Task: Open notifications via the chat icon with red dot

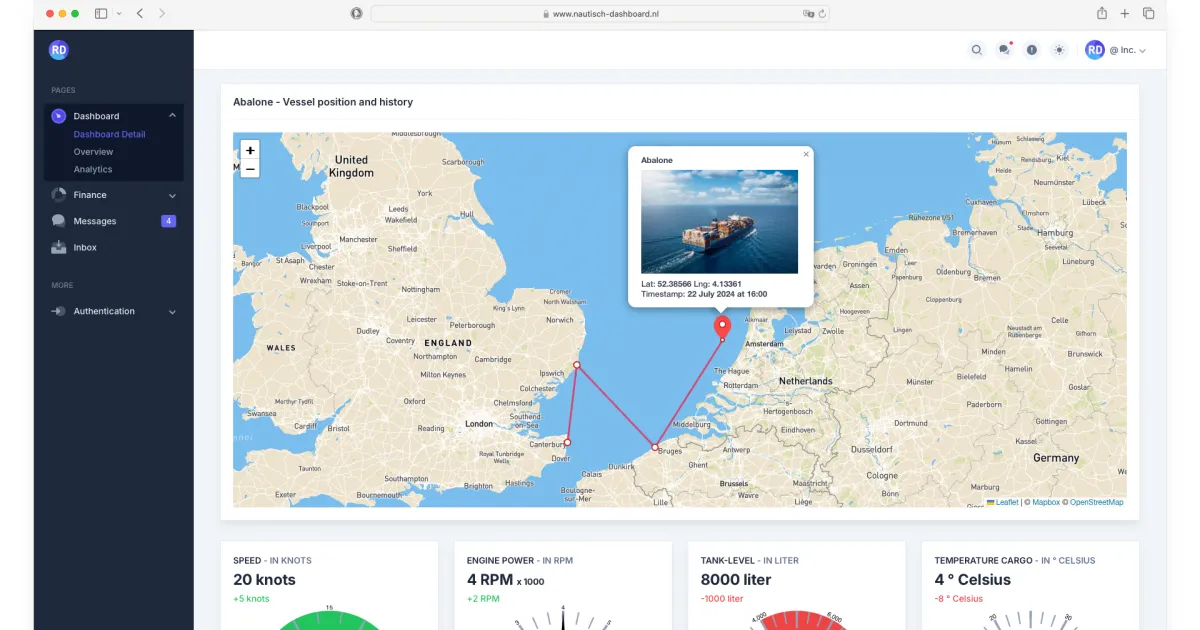Action: (1004, 49)
